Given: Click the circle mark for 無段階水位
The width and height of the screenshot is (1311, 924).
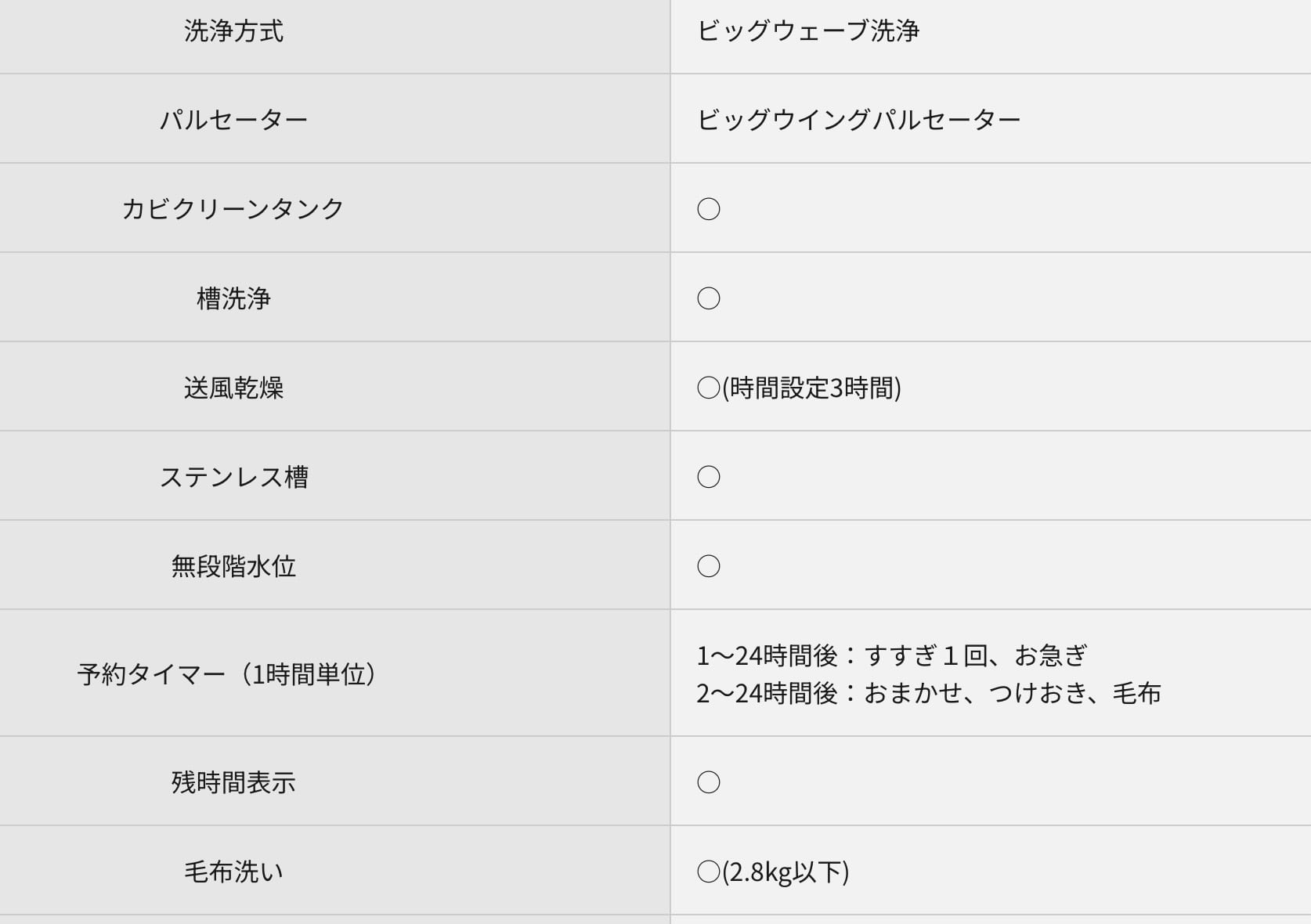Looking at the screenshot, I should pos(708,566).
